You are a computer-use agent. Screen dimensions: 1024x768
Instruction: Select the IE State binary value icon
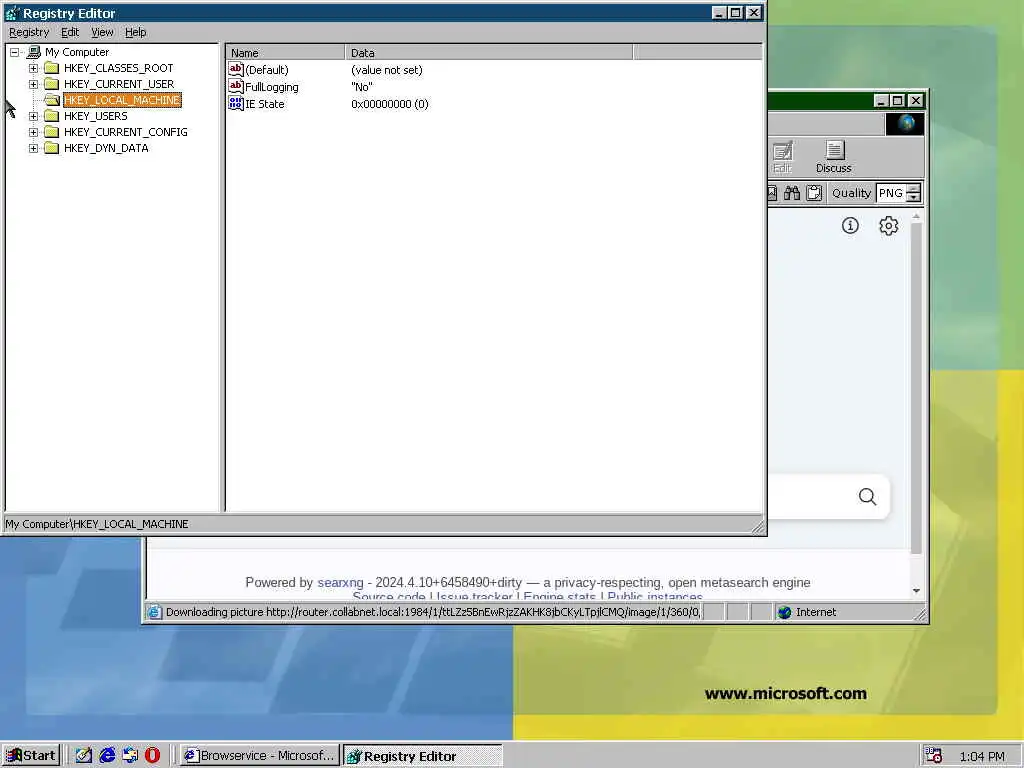tap(236, 103)
